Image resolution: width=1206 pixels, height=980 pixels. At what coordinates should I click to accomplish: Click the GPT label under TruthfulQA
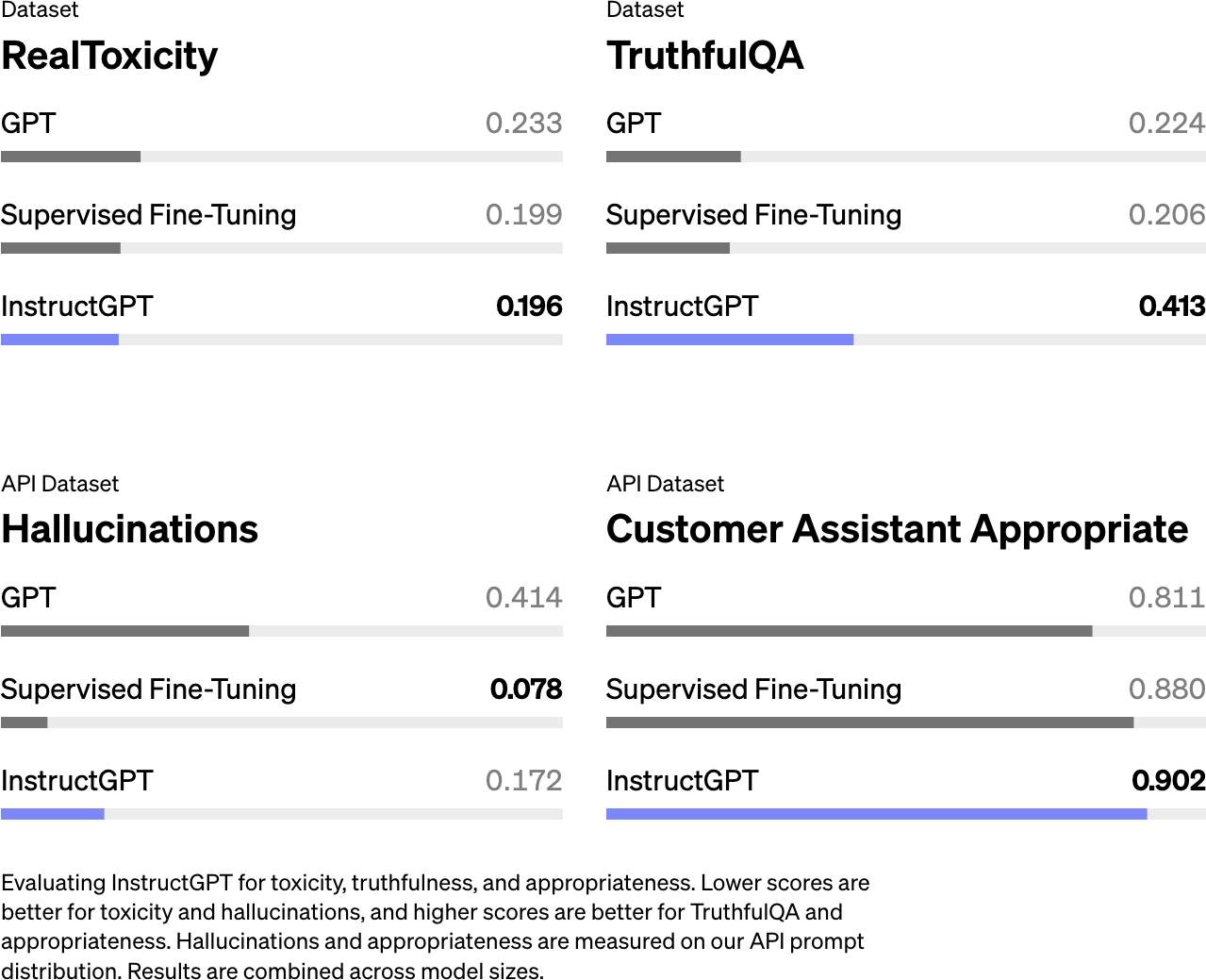point(634,124)
